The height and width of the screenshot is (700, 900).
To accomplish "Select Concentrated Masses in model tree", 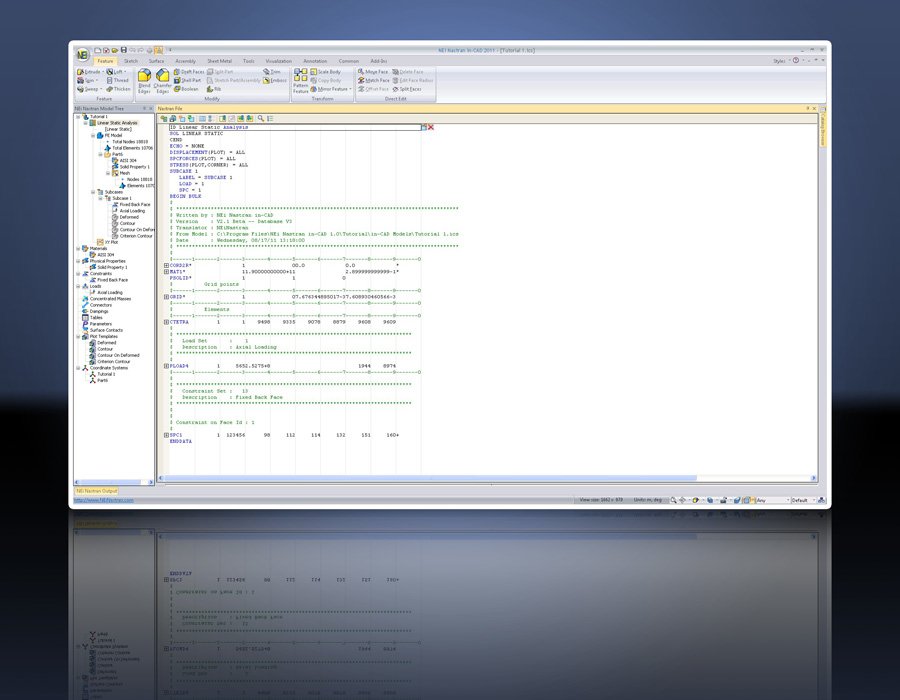I will point(110,298).
